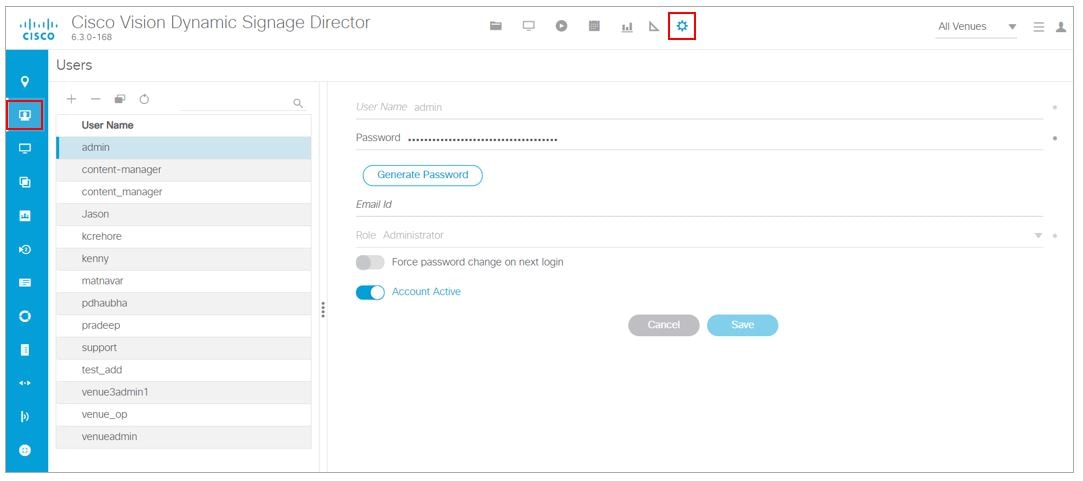Click the Email Id field
The image size is (1083, 481).
699,205
